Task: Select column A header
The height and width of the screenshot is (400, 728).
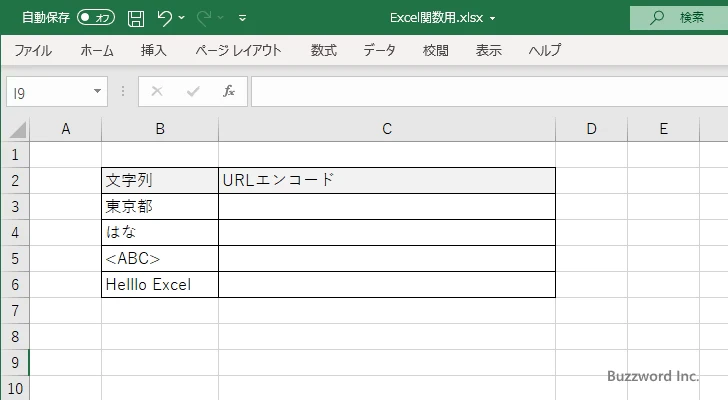Action: coord(65,129)
